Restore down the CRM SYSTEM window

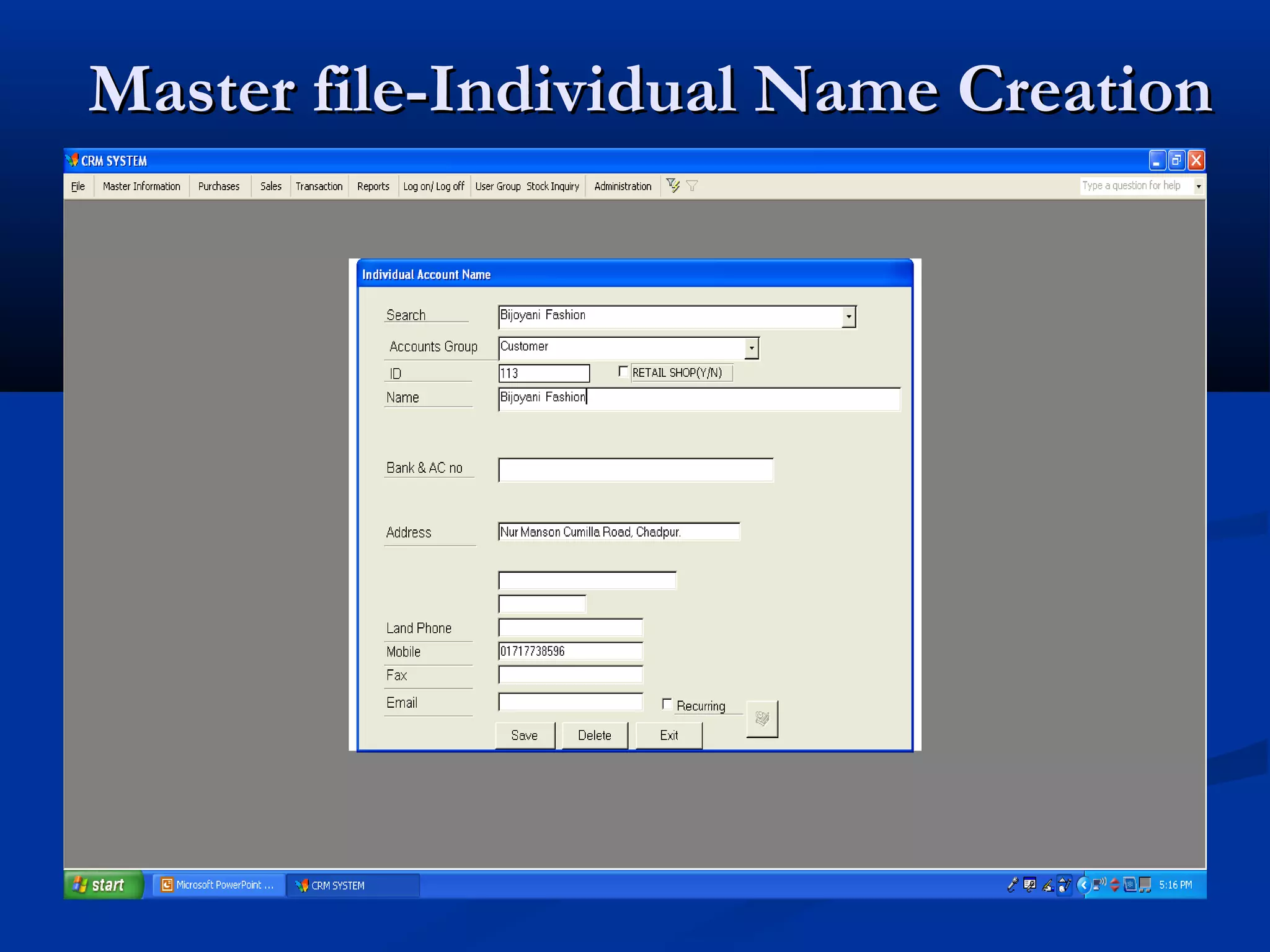(x=1176, y=161)
